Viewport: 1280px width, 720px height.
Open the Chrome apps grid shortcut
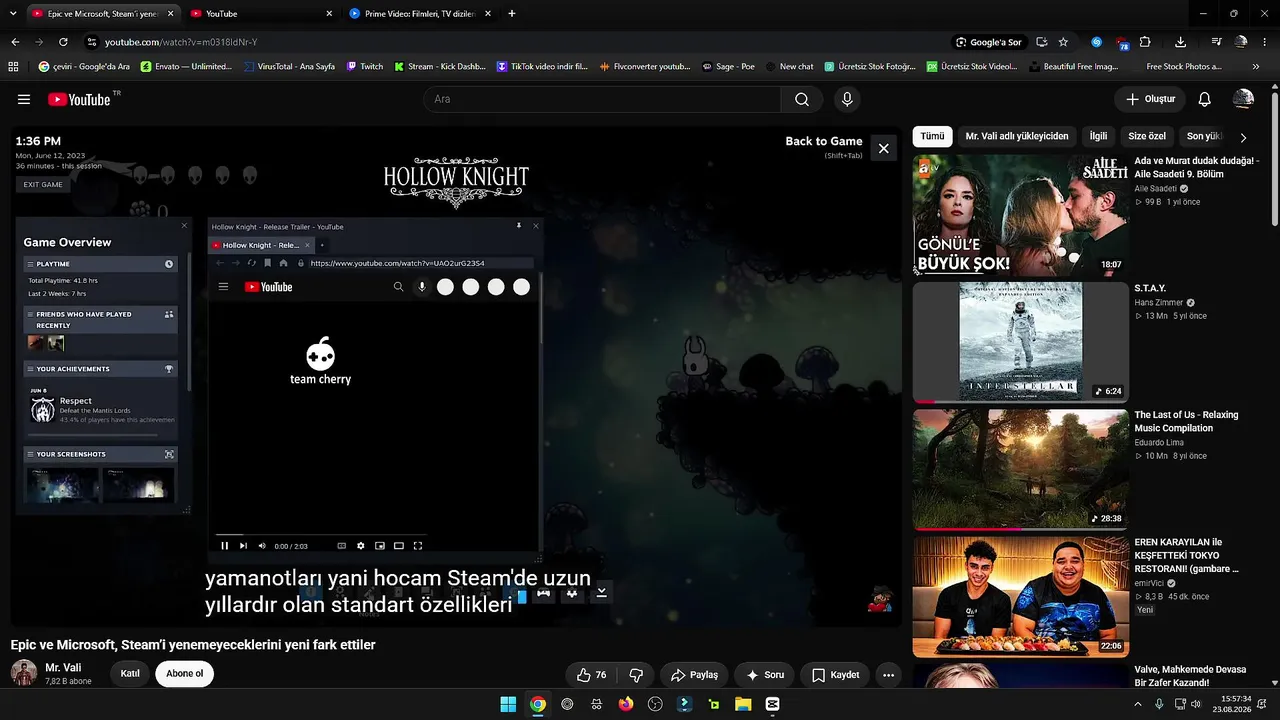pos(13,66)
